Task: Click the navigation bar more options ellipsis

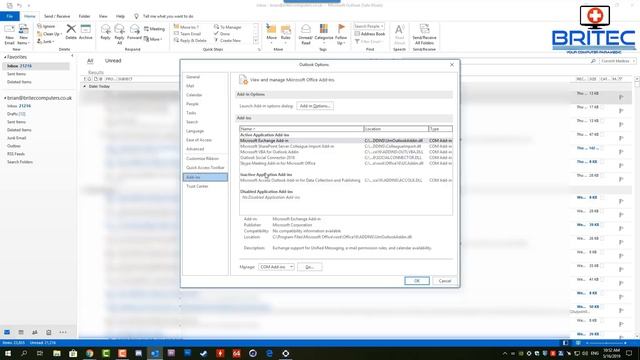Action: coord(63,332)
